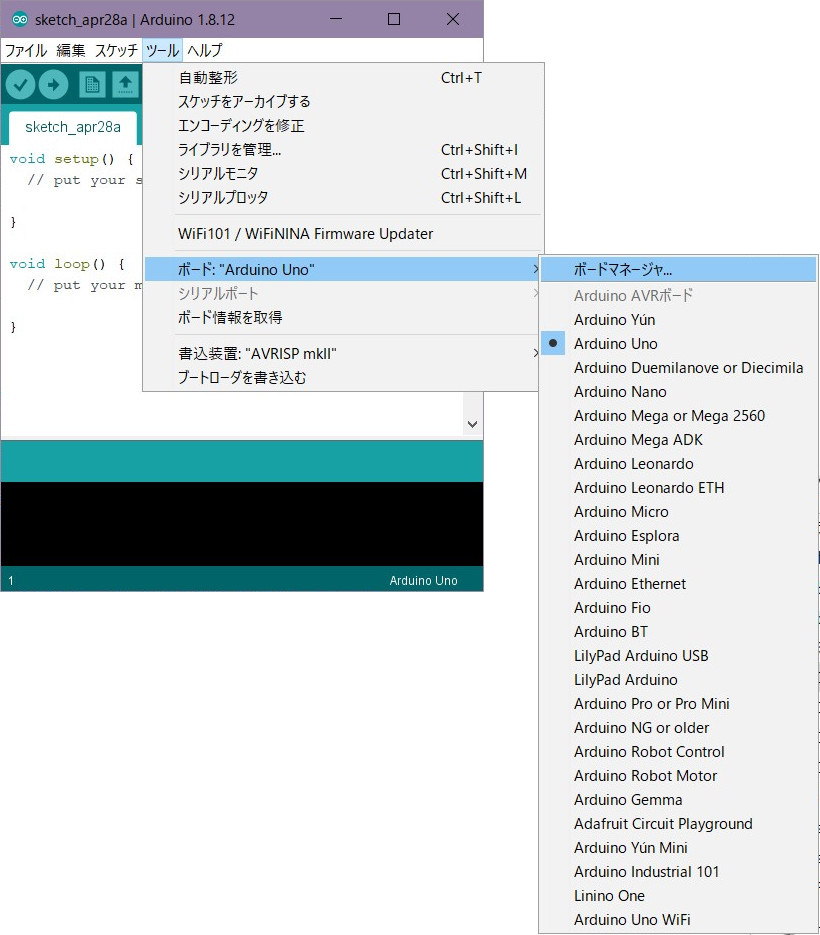Select Arduino Yún board
The height and width of the screenshot is (935, 820).
point(677,320)
